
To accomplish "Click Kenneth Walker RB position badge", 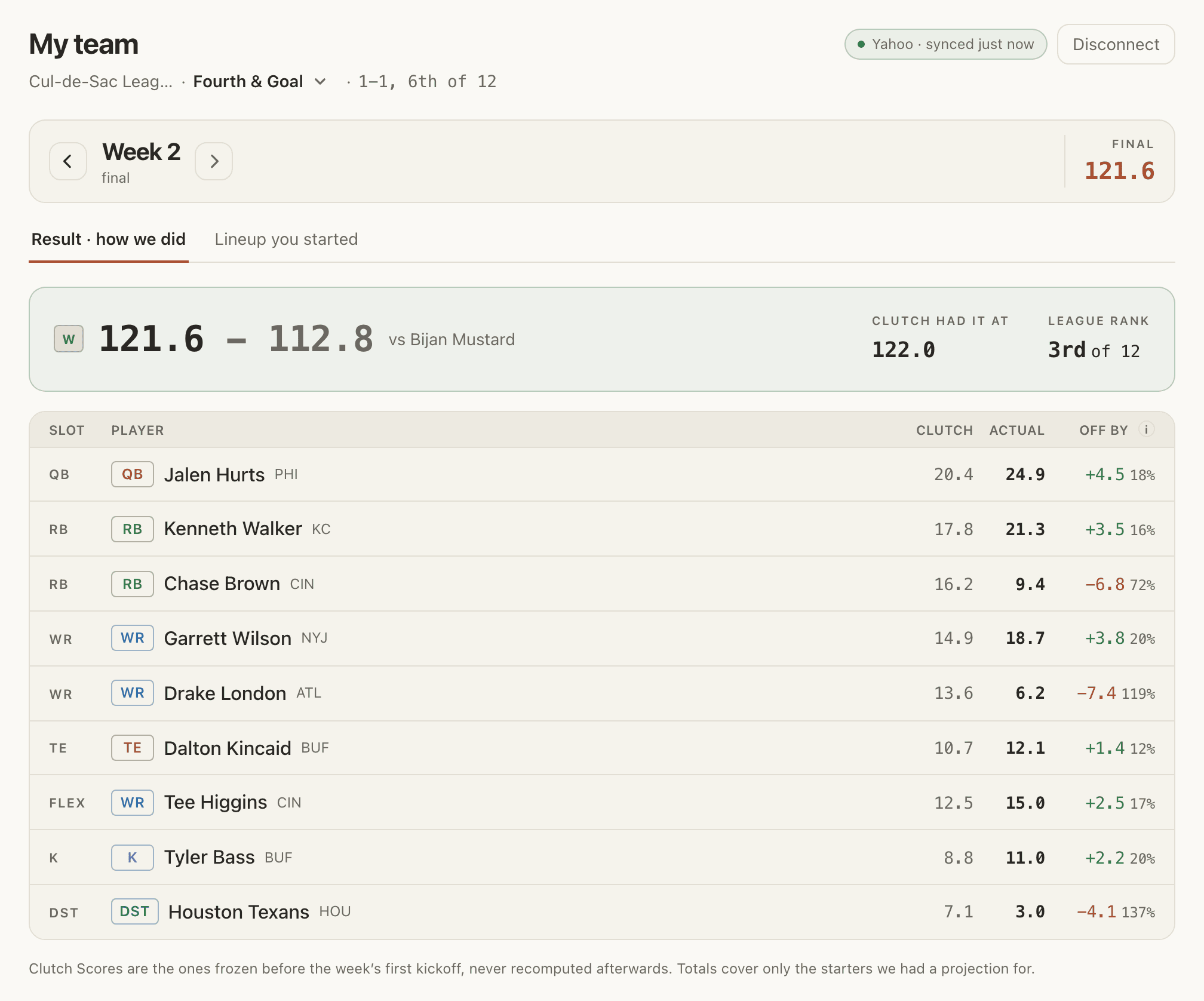I will (x=133, y=529).
